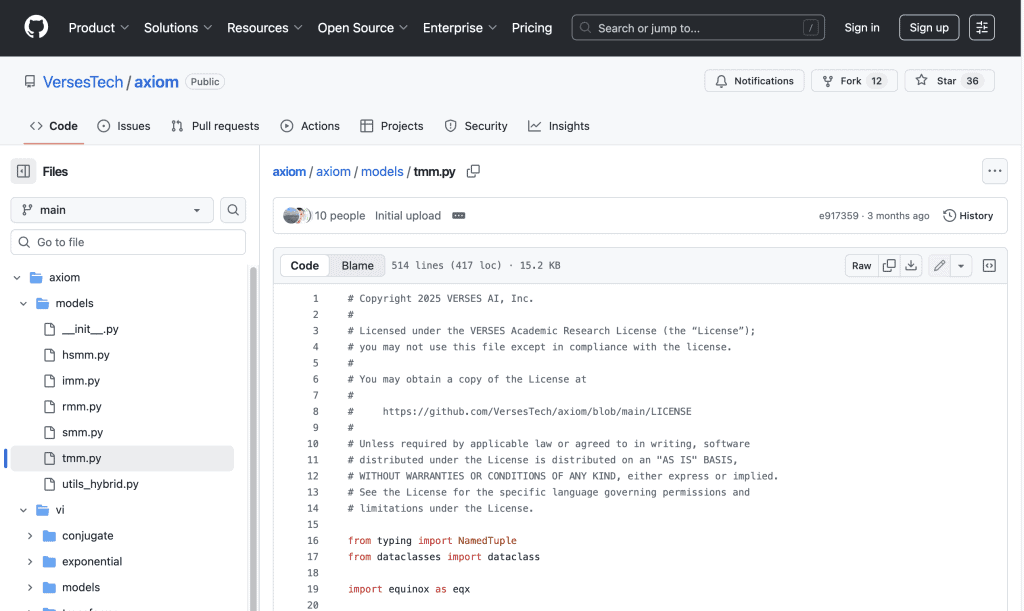This screenshot has width=1024, height=611.
Task: Copy the file path with the copy icon
Action: [473, 171]
